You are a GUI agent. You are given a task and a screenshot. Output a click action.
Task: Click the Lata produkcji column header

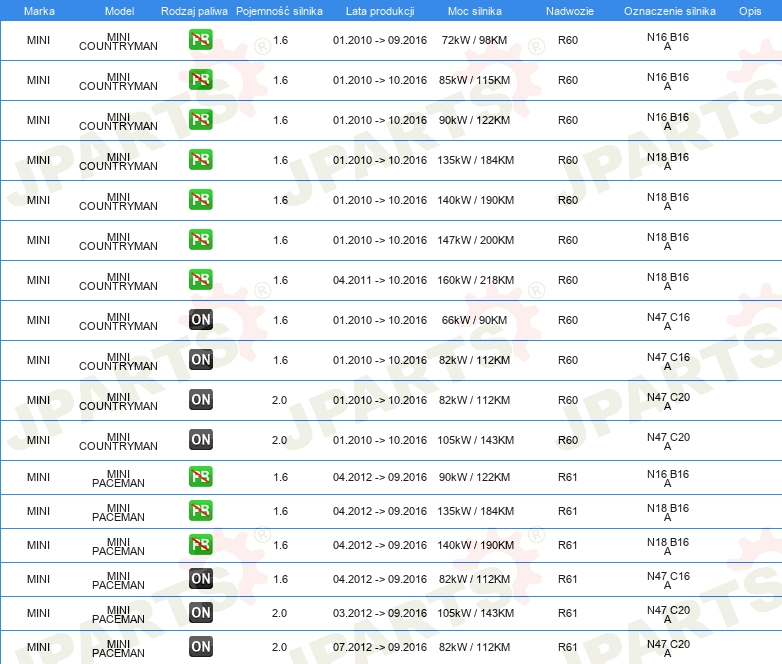click(380, 11)
